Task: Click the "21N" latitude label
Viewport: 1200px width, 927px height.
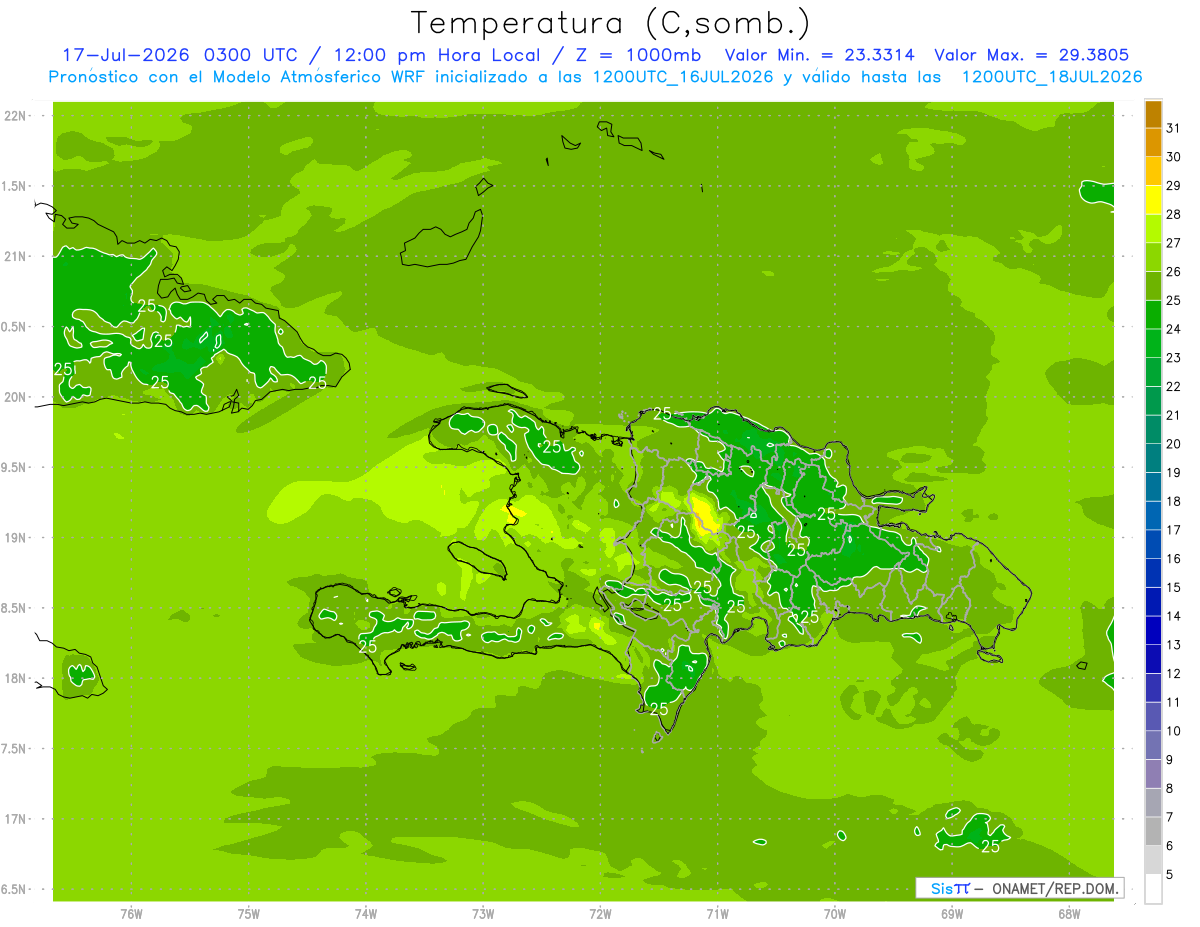Action: click(x=17, y=256)
